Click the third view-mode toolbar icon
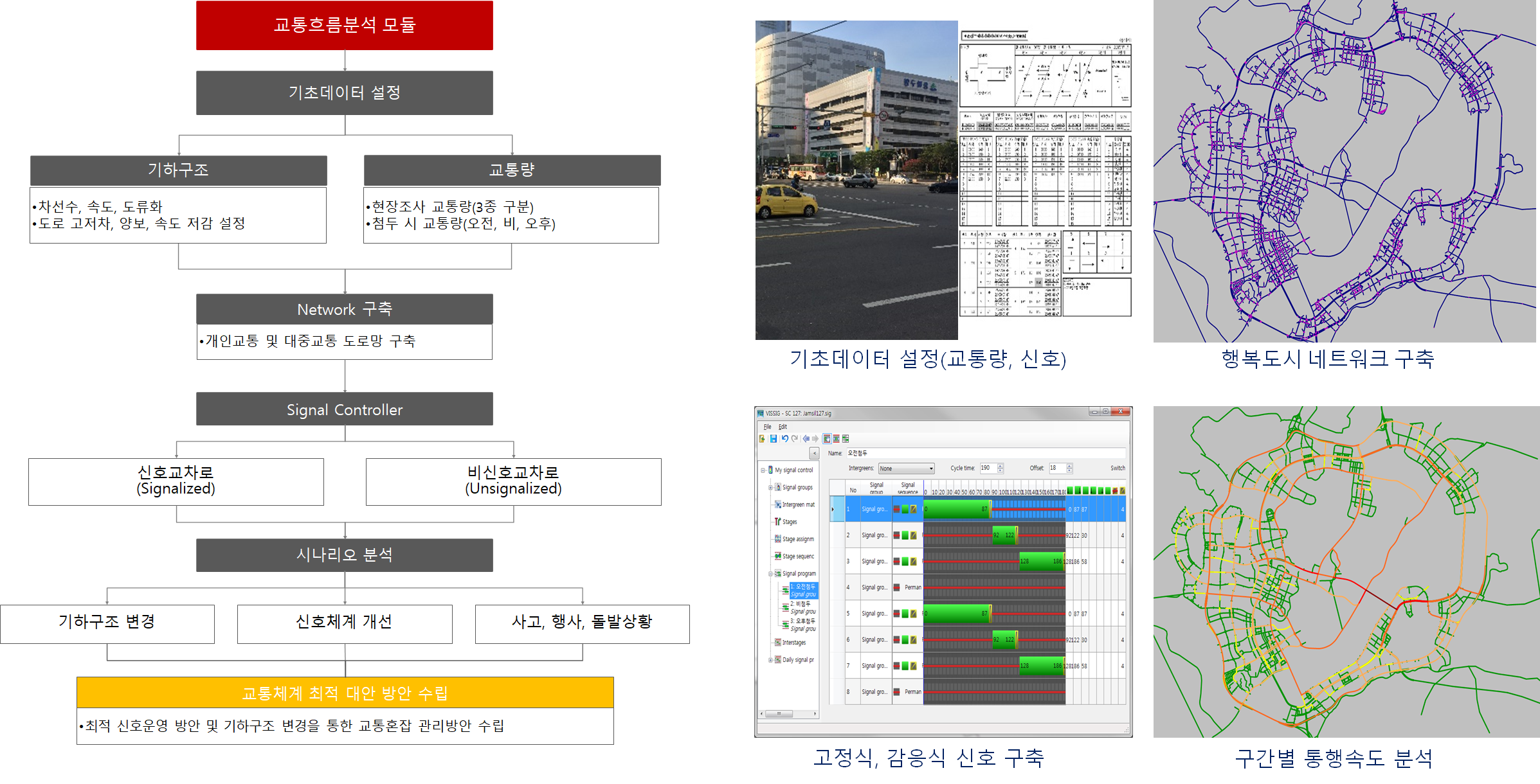Screen dimensions: 1540x784 click(846, 439)
